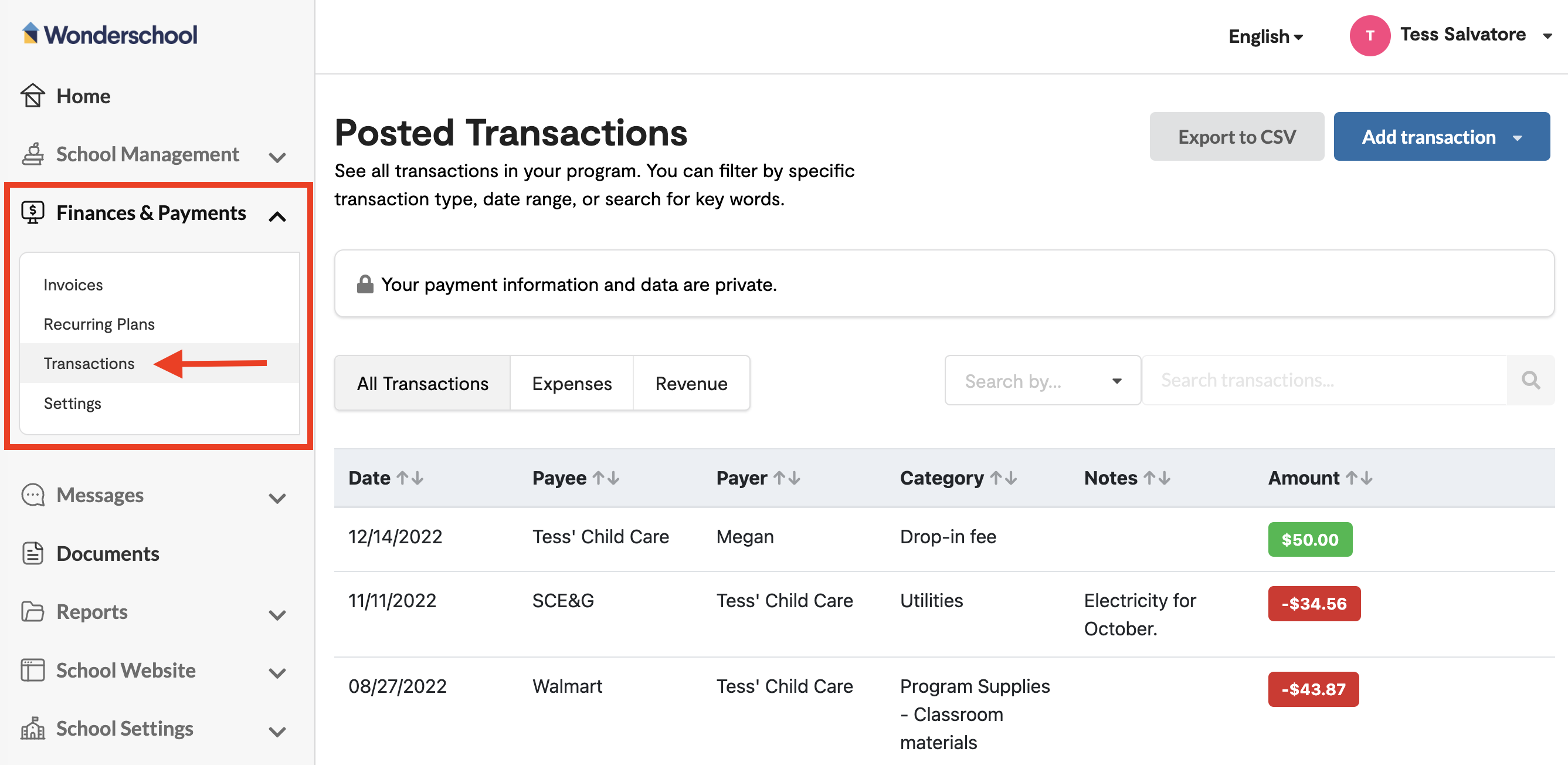Open the Home house icon
The width and height of the screenshot is (1568, 765).
(x=33, y=96)
